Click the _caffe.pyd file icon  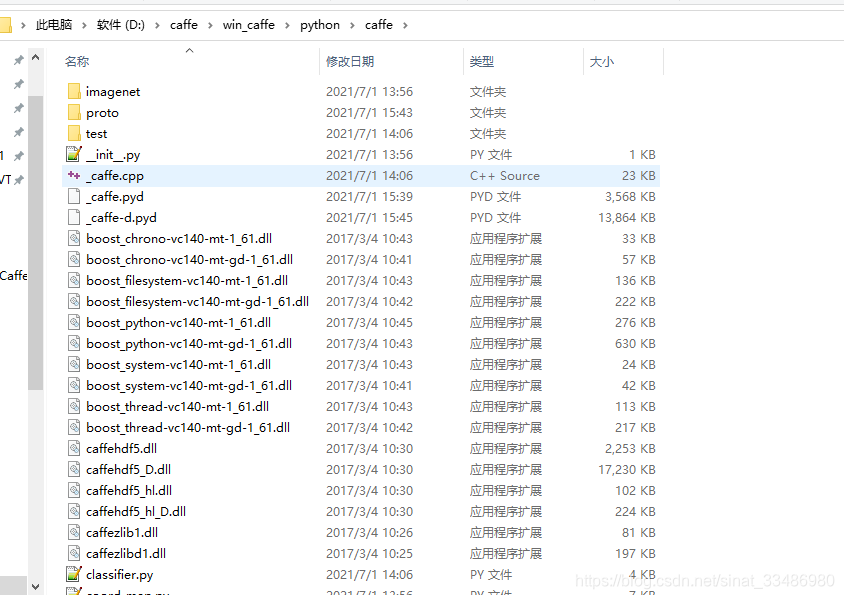74,196
